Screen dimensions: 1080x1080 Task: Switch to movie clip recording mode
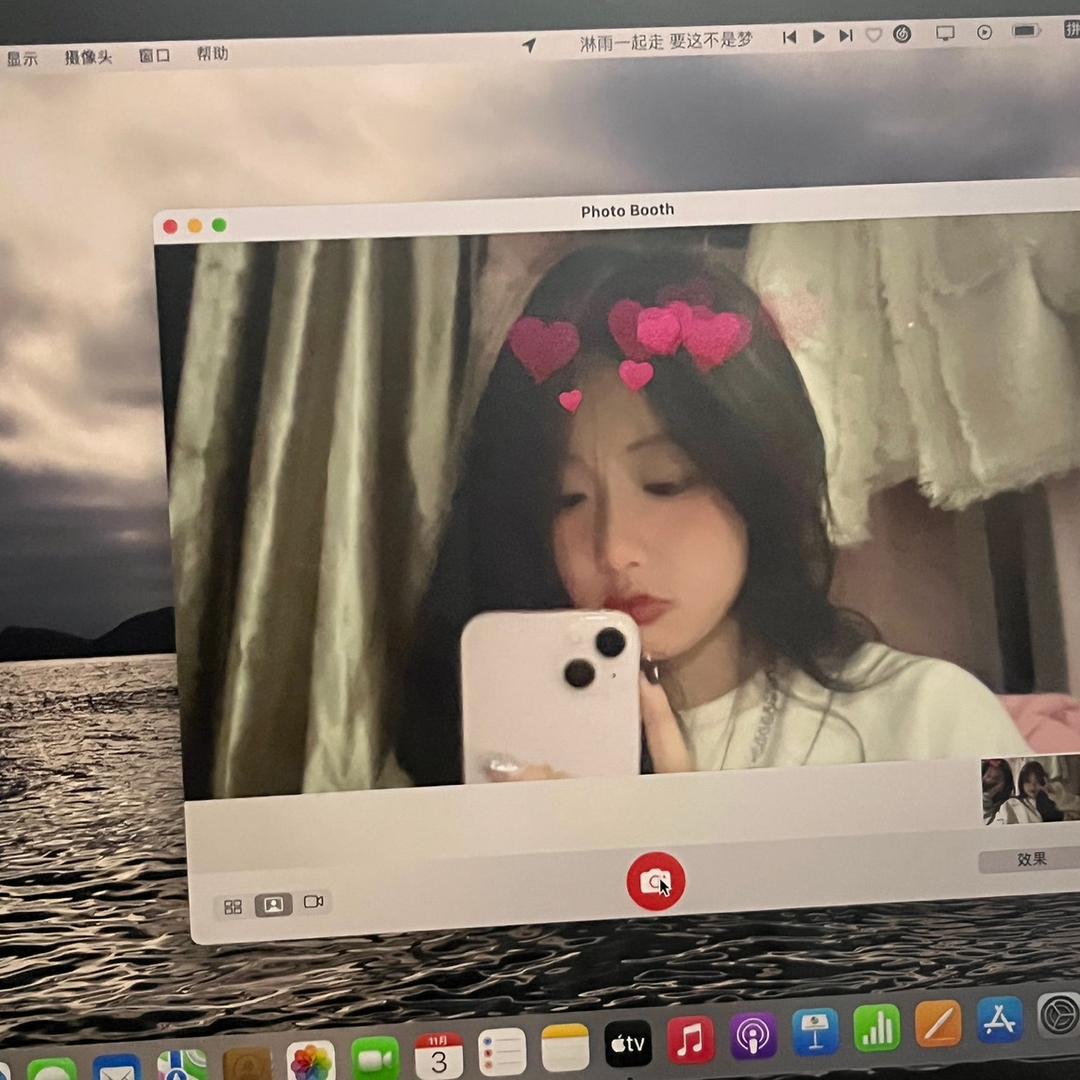313,902
